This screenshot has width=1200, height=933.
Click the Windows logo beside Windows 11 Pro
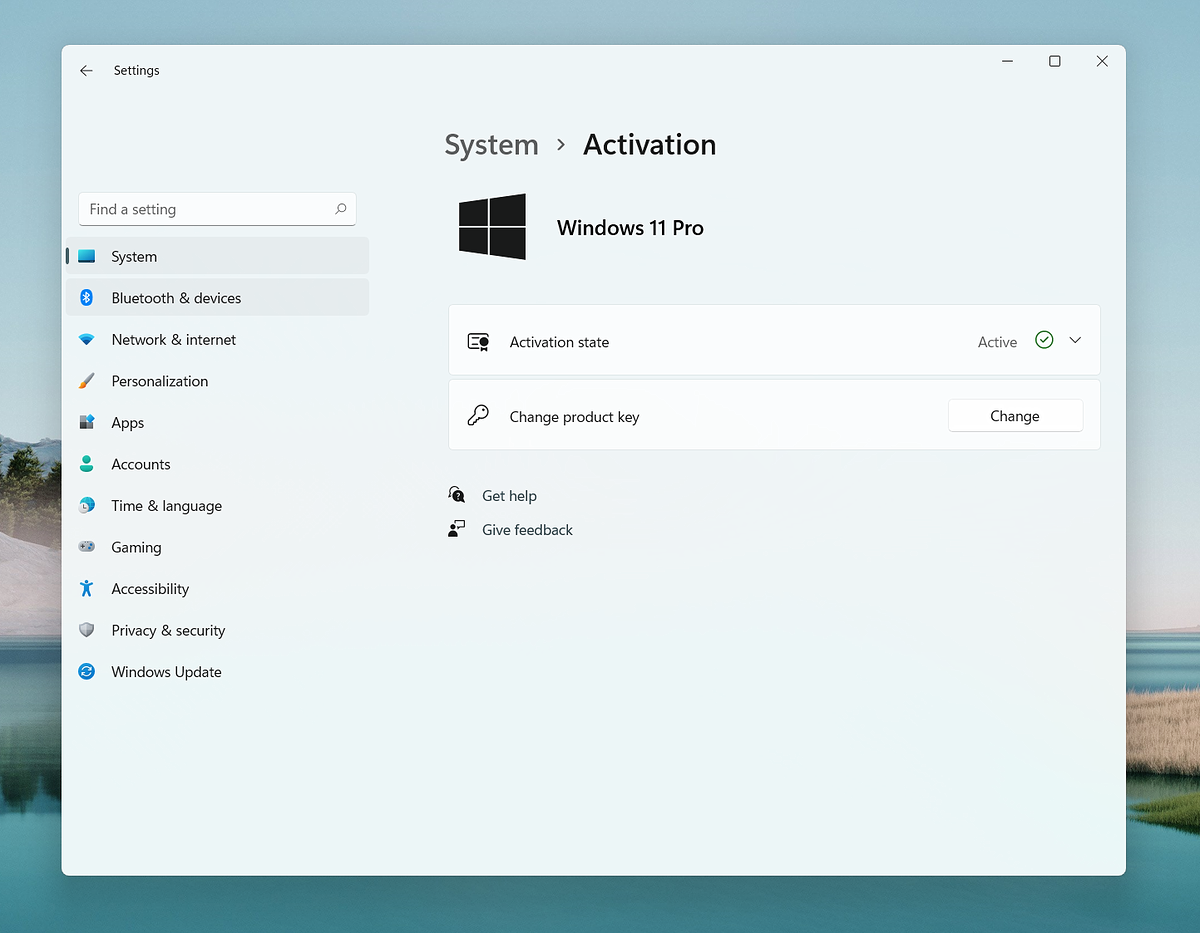point(492,227)
